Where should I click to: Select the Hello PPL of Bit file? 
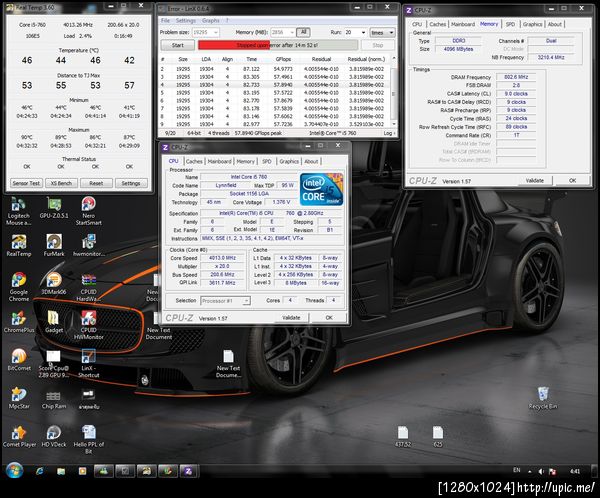[x=88, y=440]
